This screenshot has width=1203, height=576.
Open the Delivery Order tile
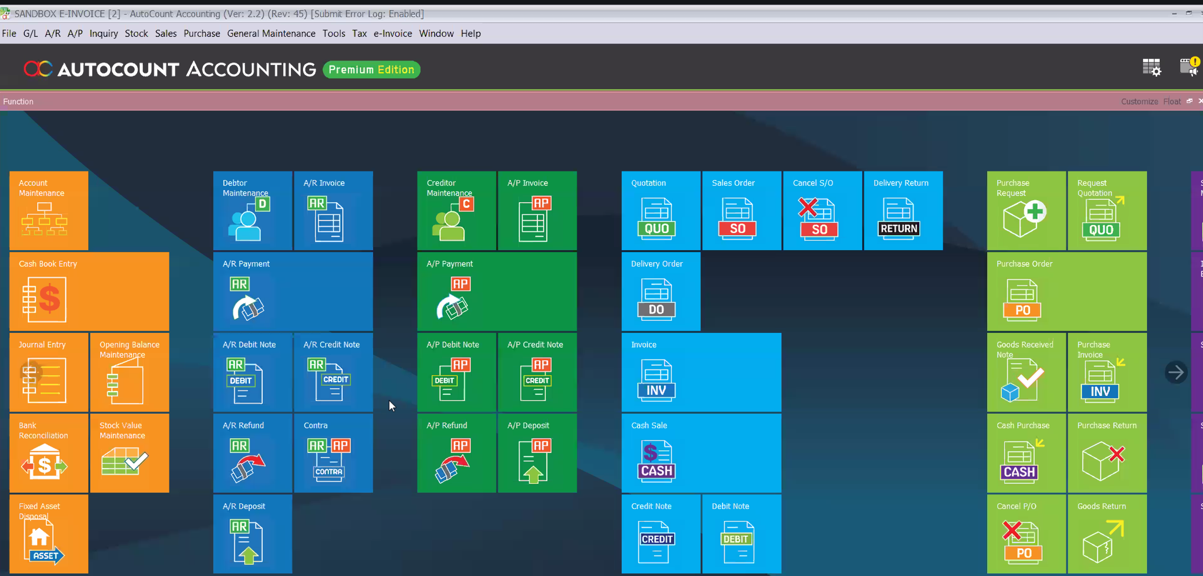[661, 292]
